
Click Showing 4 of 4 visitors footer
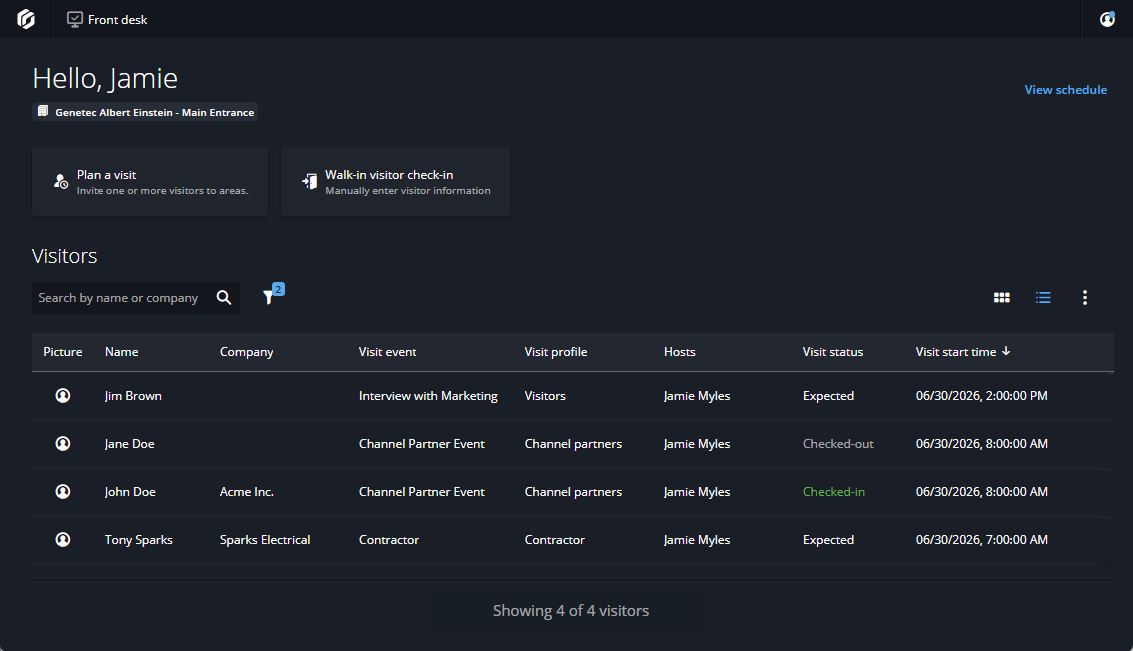[x=570, y=611]
